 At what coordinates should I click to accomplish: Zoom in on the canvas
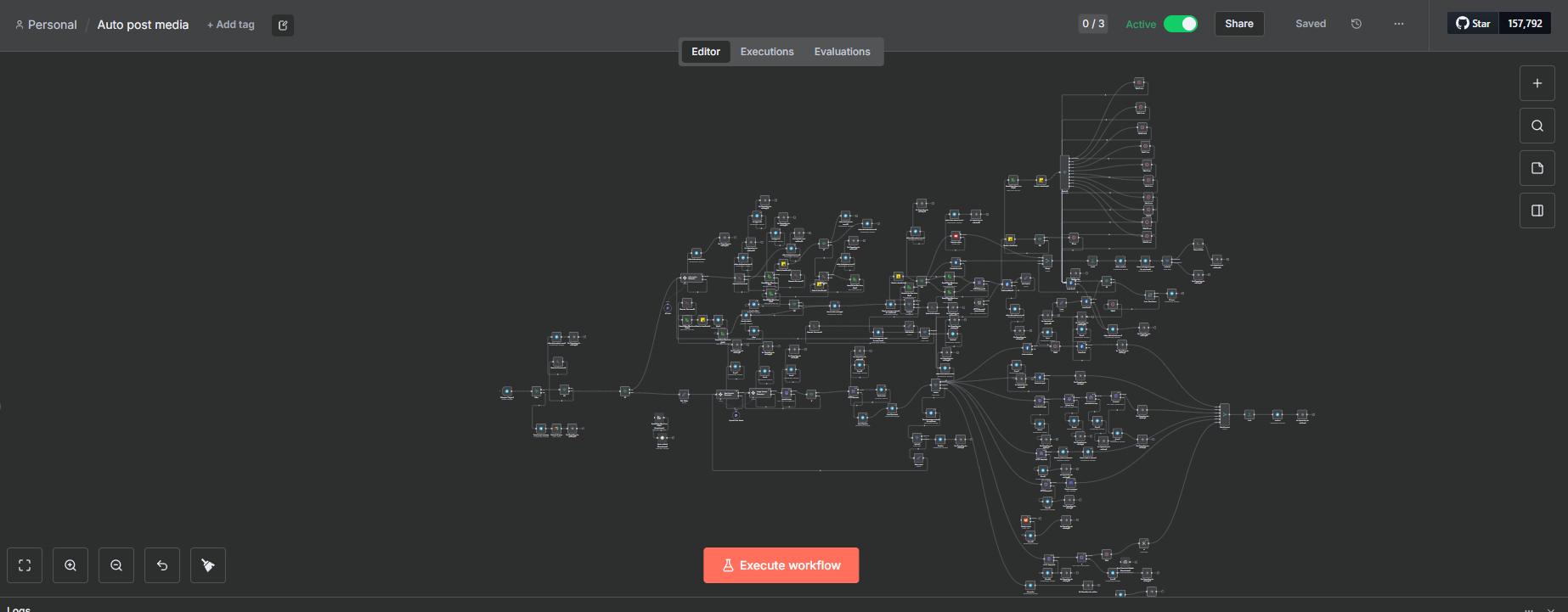[71, 565]
